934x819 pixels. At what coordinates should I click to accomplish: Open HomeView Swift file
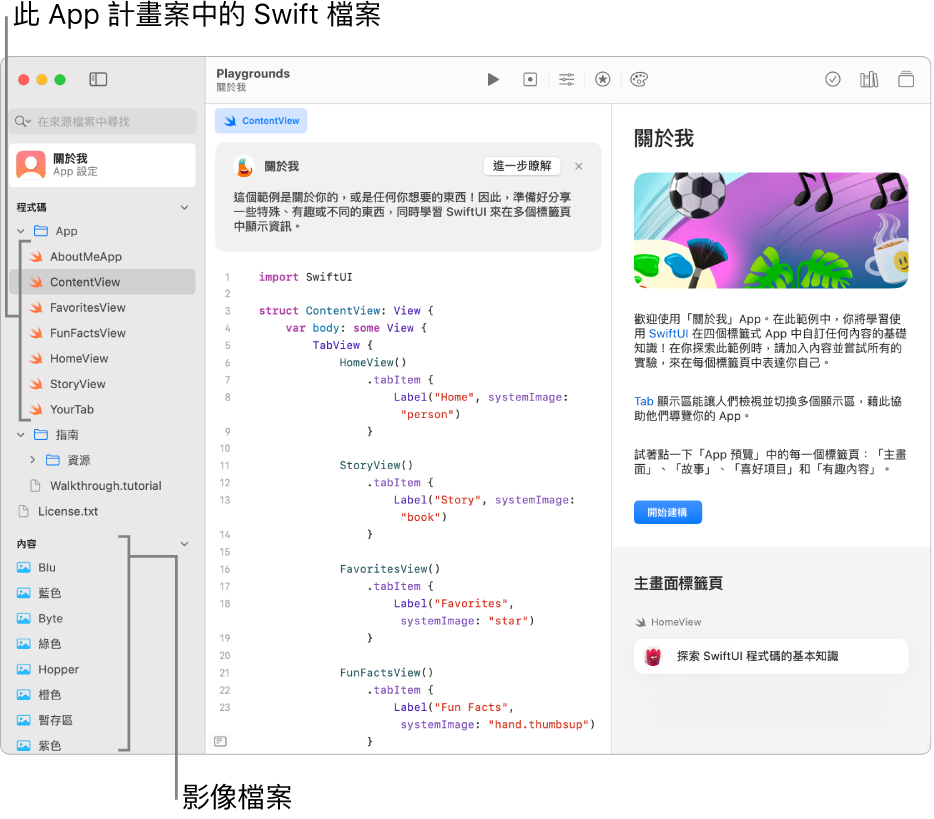point(102,359)
